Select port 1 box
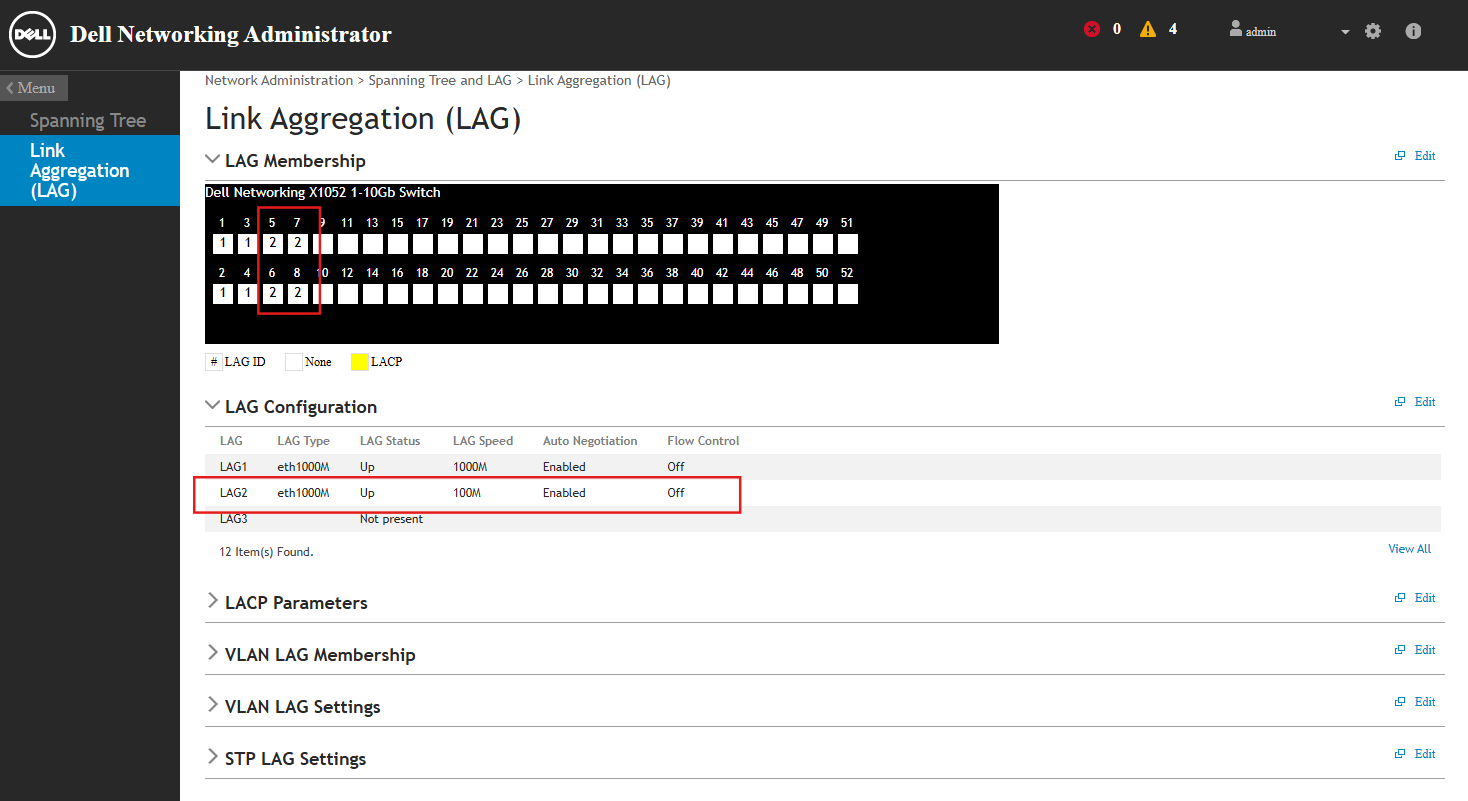The height and width of the screenshot is (801, 1468). (222, 243)
